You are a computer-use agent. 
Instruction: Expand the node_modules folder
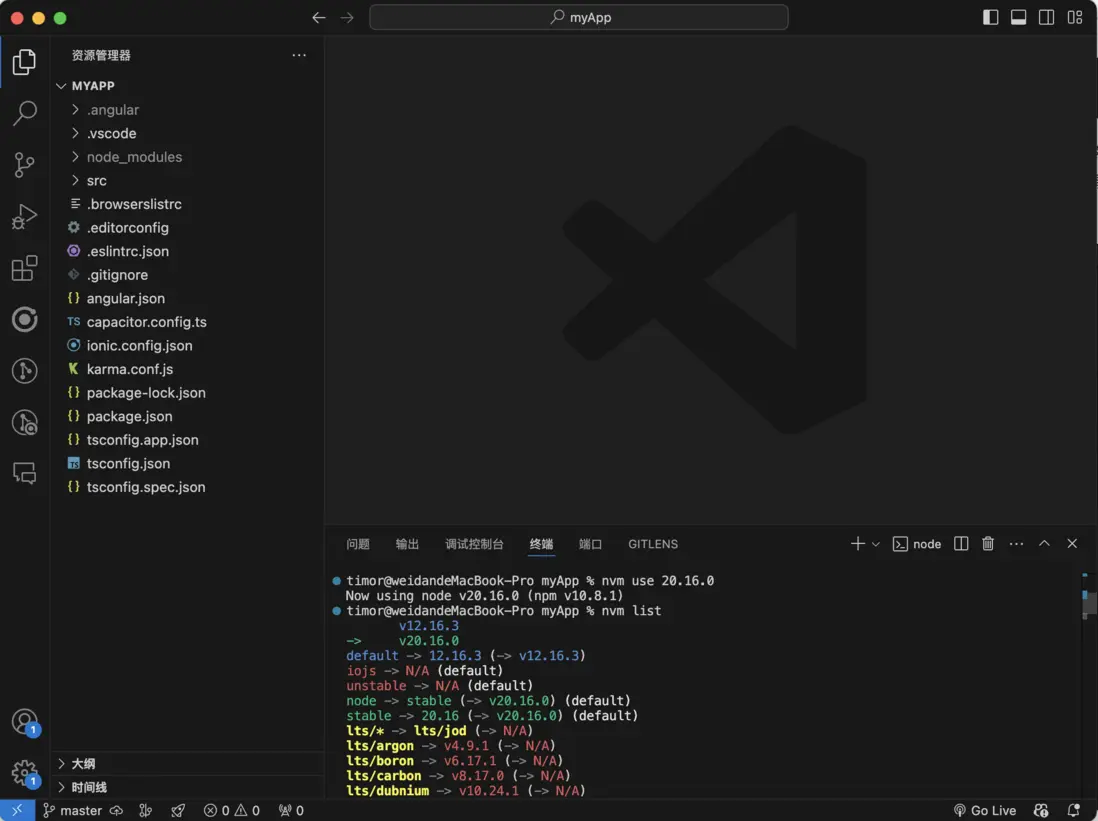134,157
